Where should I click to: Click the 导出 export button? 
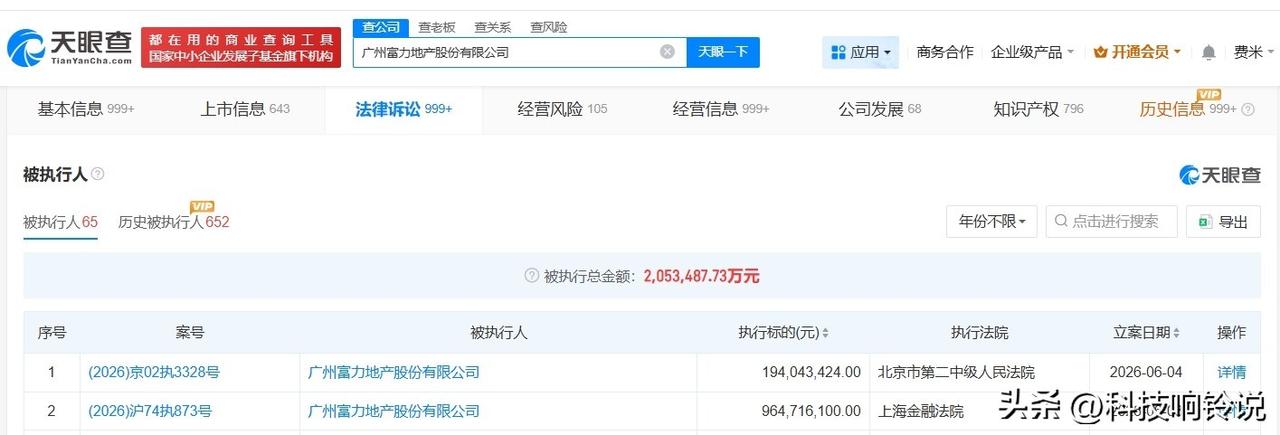pyautogui.click(x=1223, y=222)
